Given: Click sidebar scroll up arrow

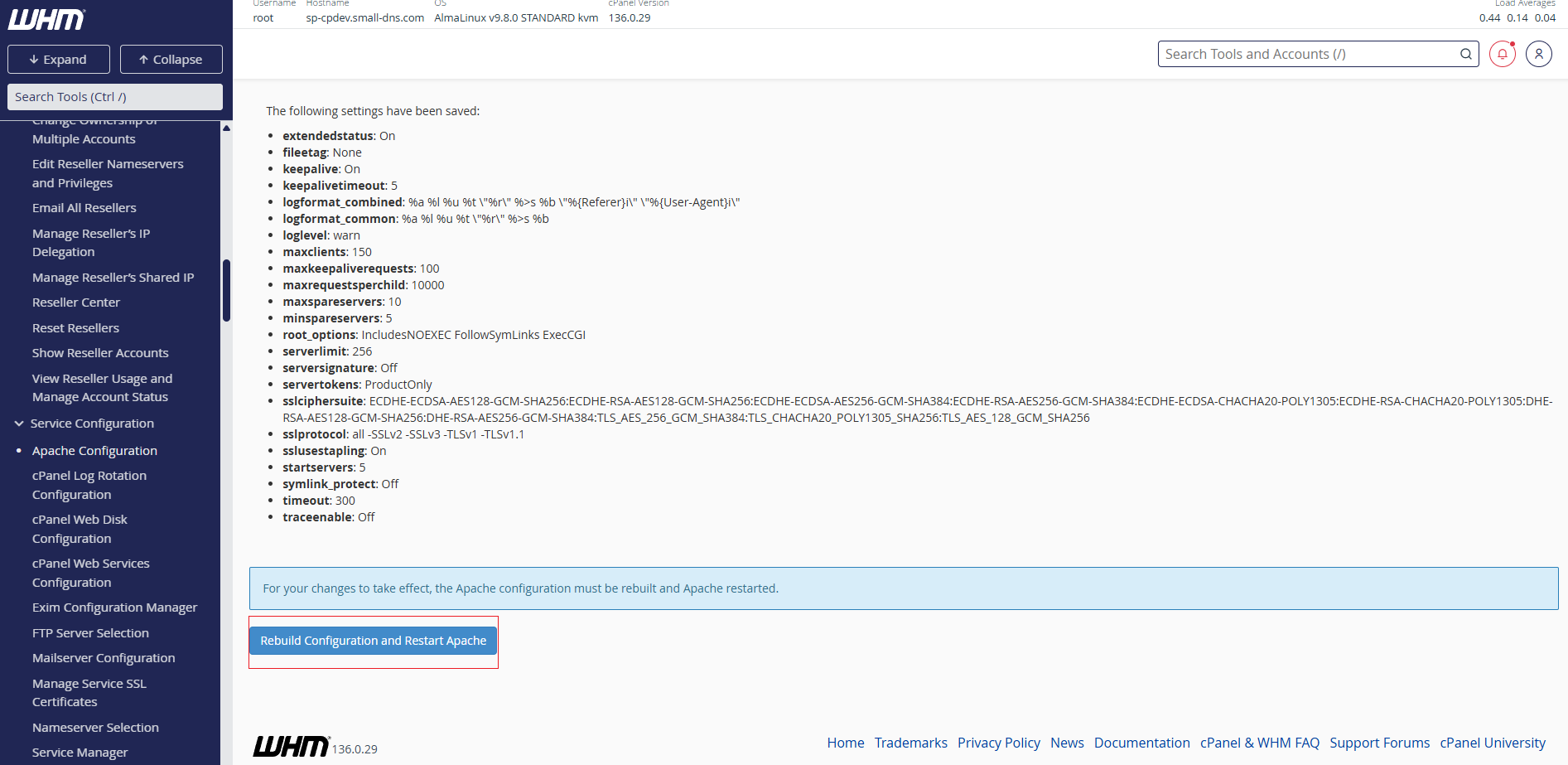Looking at the screenshot, I should tap(226, 128).
